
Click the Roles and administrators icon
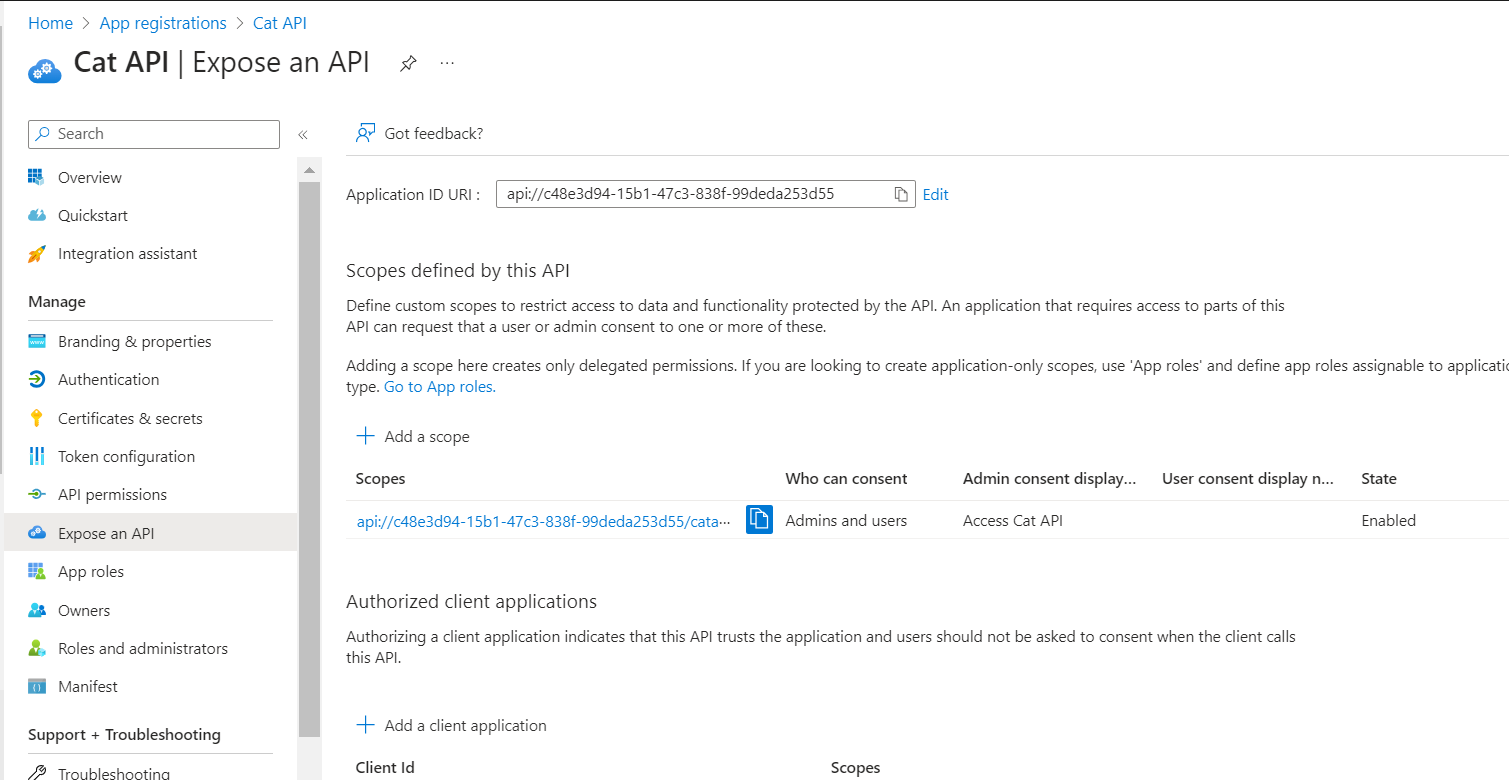pos(37,648)
